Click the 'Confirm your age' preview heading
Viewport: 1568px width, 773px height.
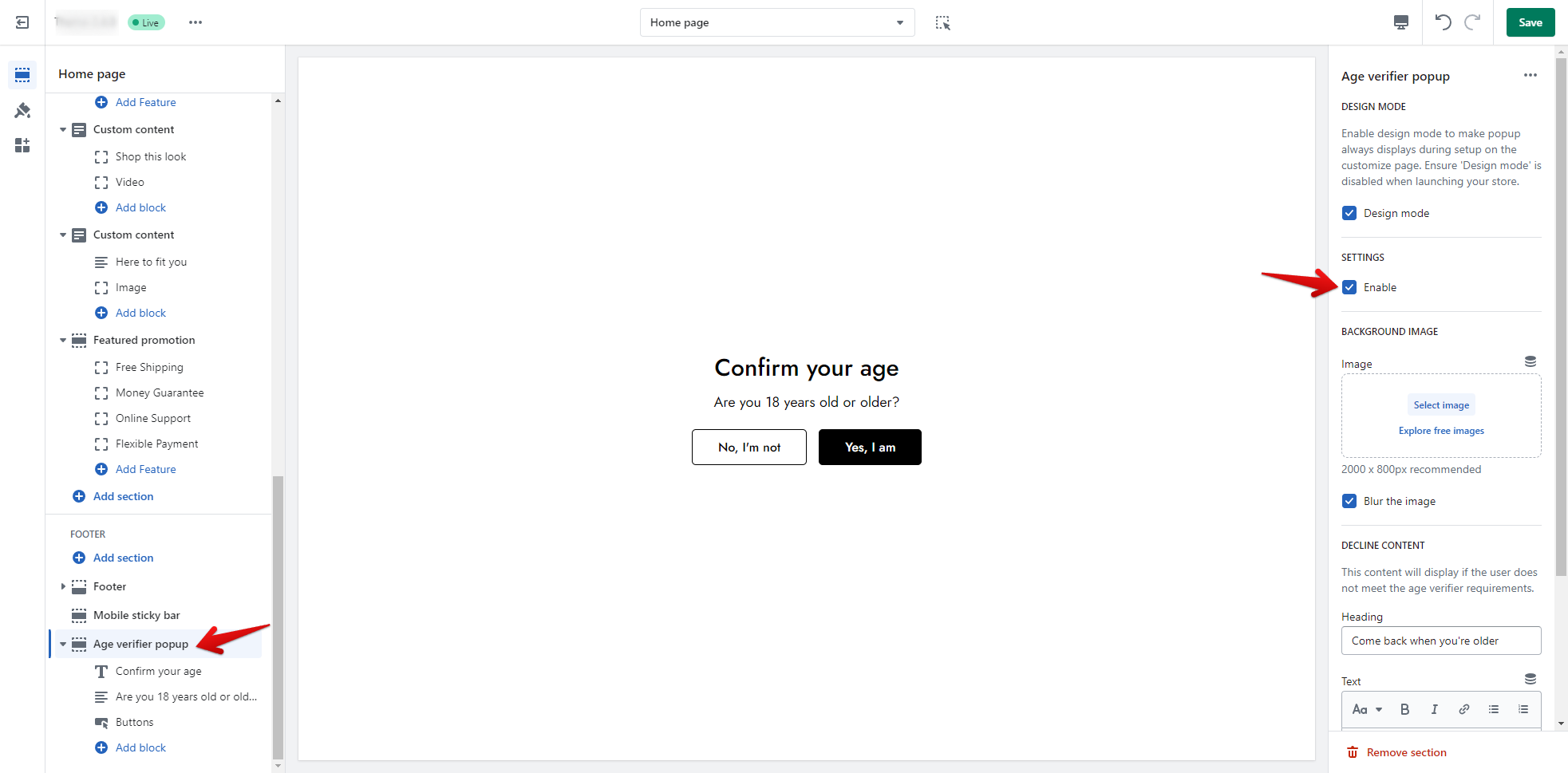click(807, 368)
